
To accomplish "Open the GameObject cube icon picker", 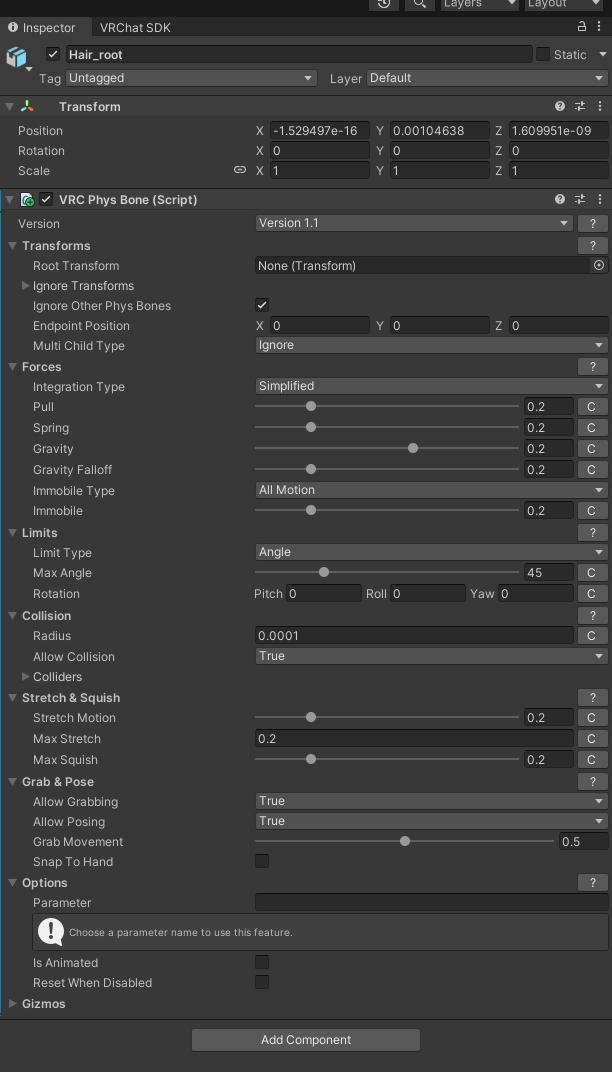I will pyautogui.click(x=18, y=58).
